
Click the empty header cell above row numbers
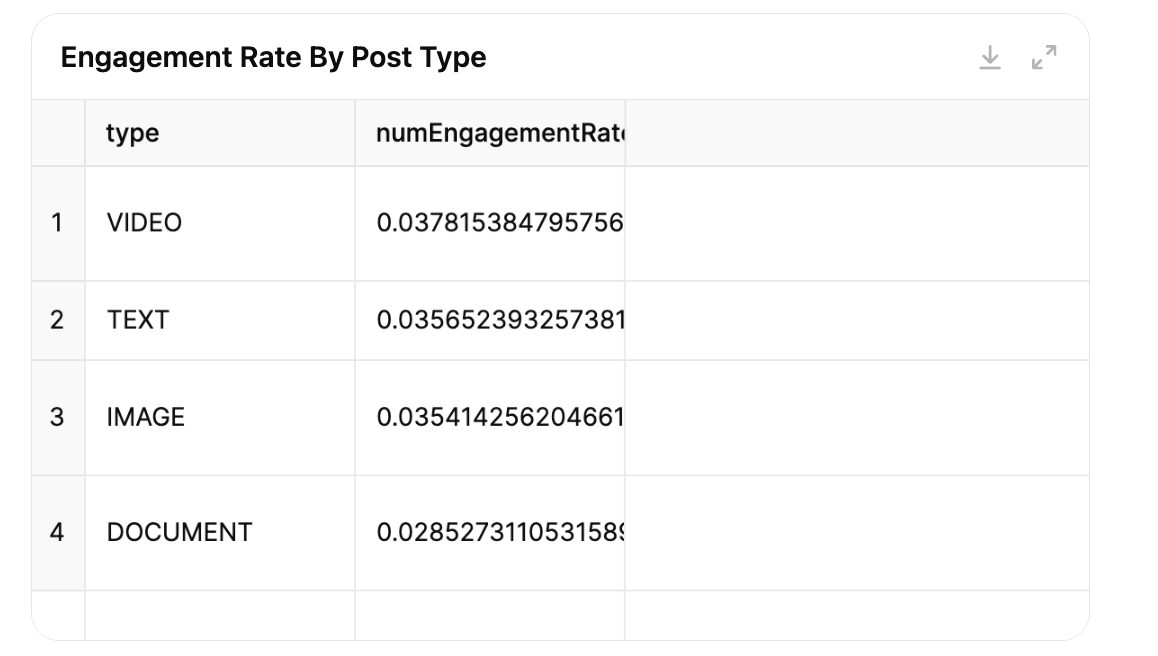tap(58, 133)
